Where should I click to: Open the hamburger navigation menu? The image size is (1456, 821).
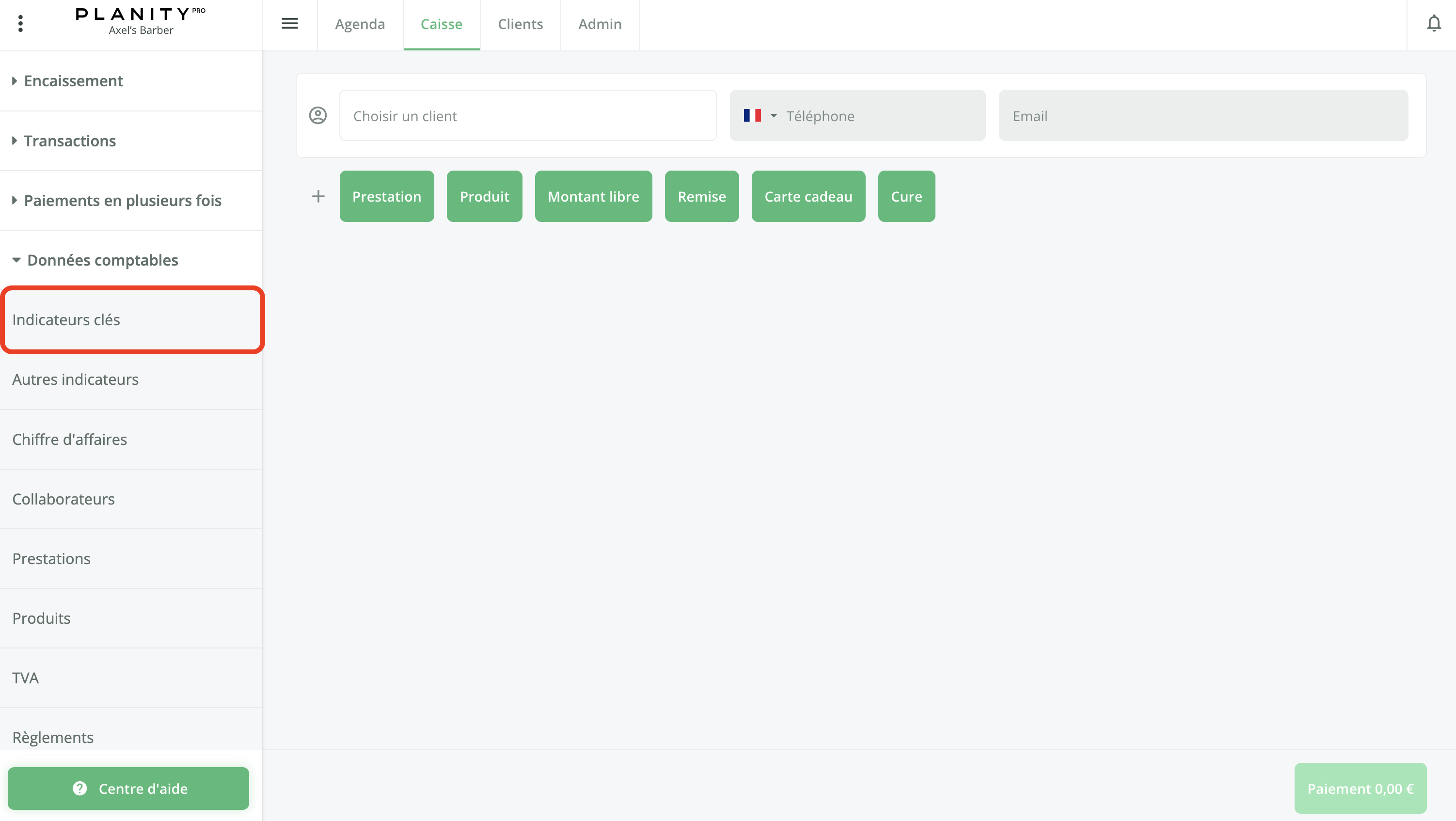click(x=289, y=24)
